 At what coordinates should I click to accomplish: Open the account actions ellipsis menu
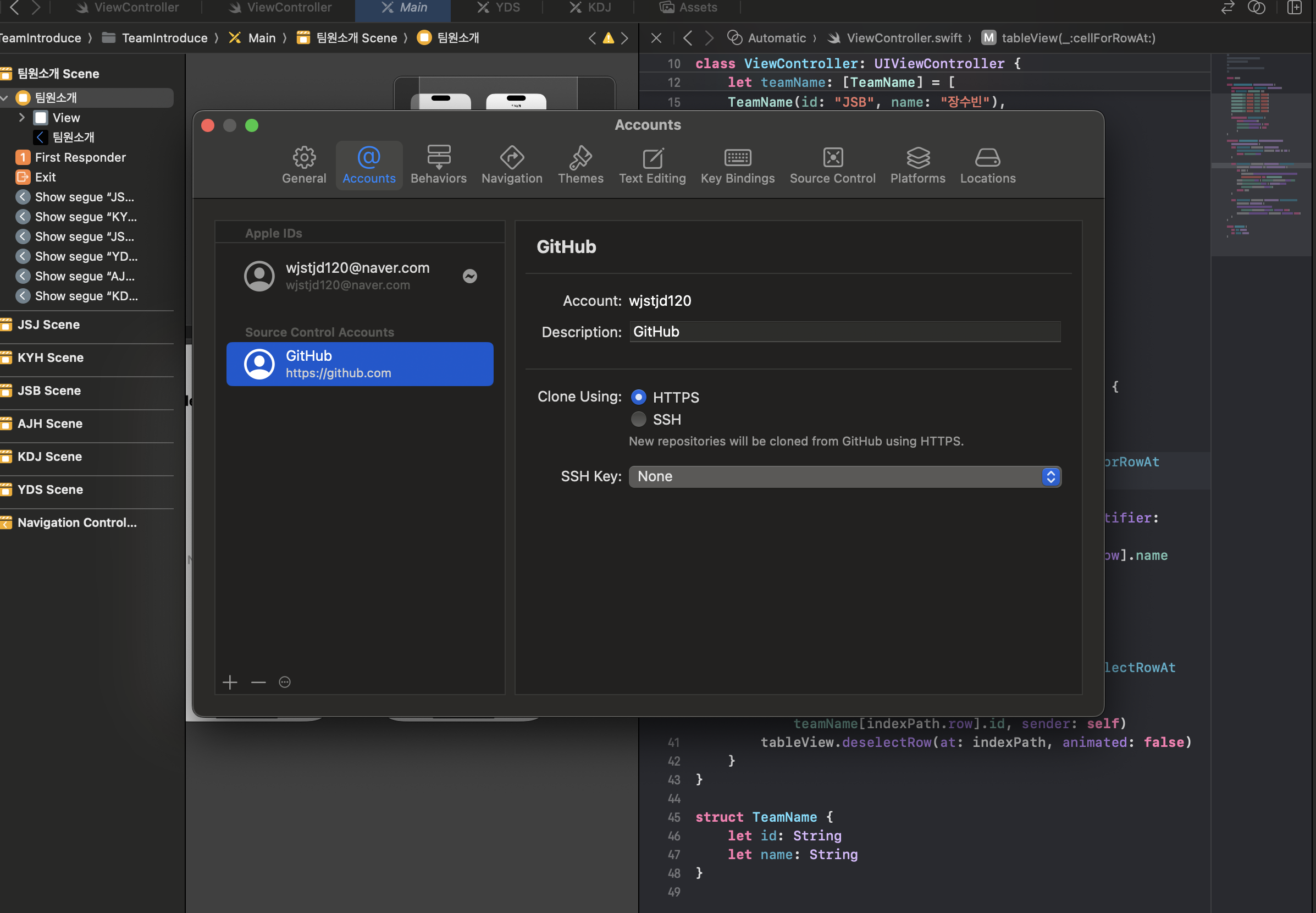click(x=285, y=682)
